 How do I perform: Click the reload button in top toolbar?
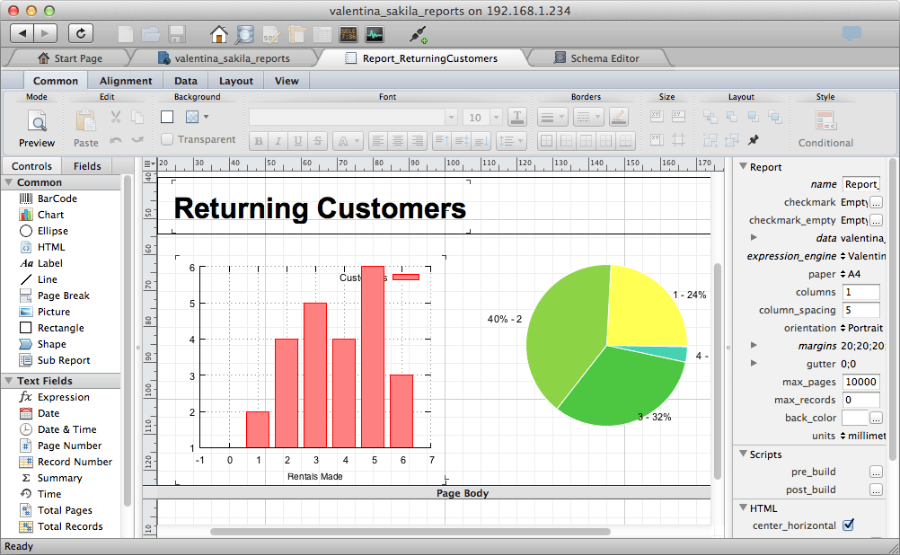(x=80, y=33)
